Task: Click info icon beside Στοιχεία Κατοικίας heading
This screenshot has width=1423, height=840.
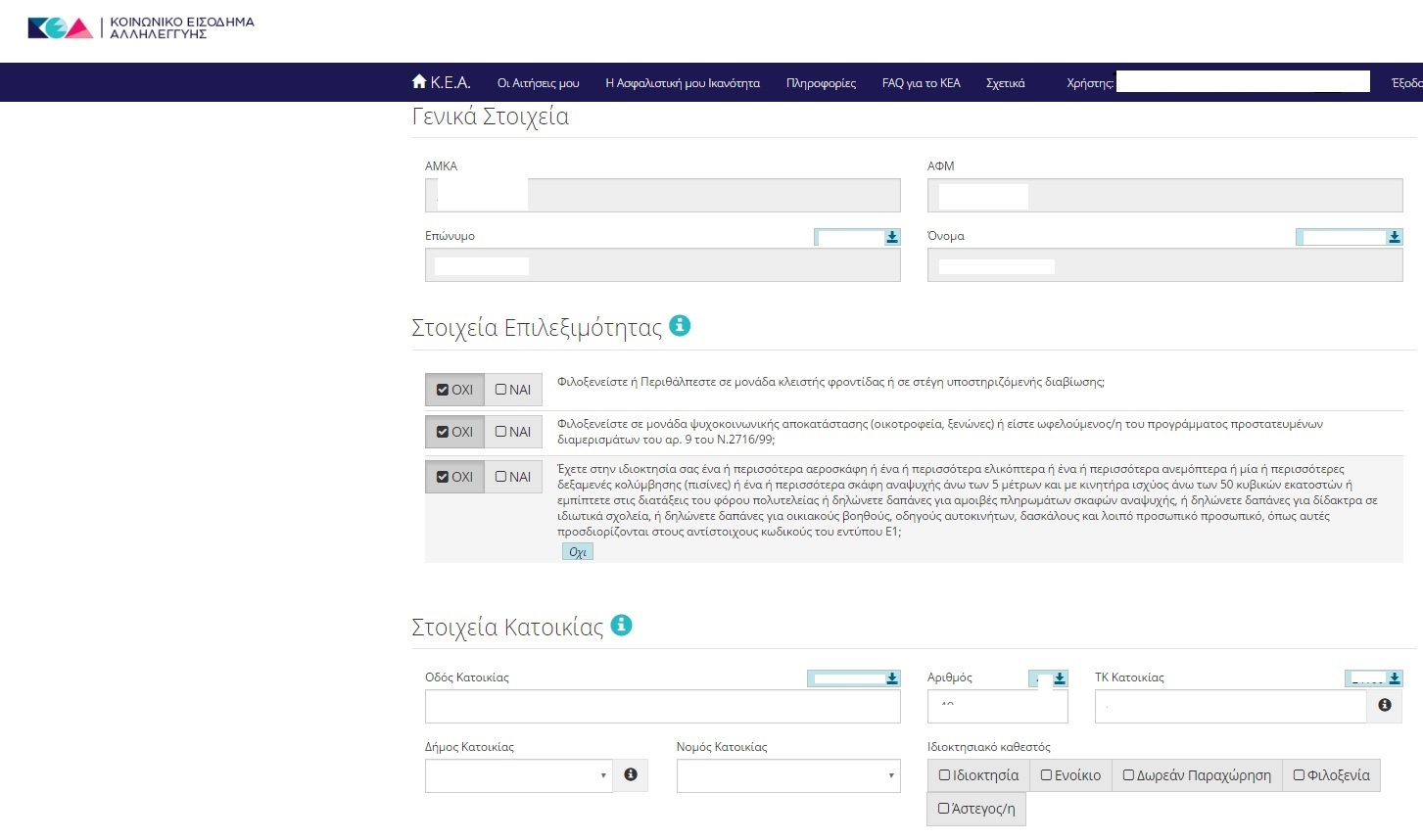Action: pos(621,625)
